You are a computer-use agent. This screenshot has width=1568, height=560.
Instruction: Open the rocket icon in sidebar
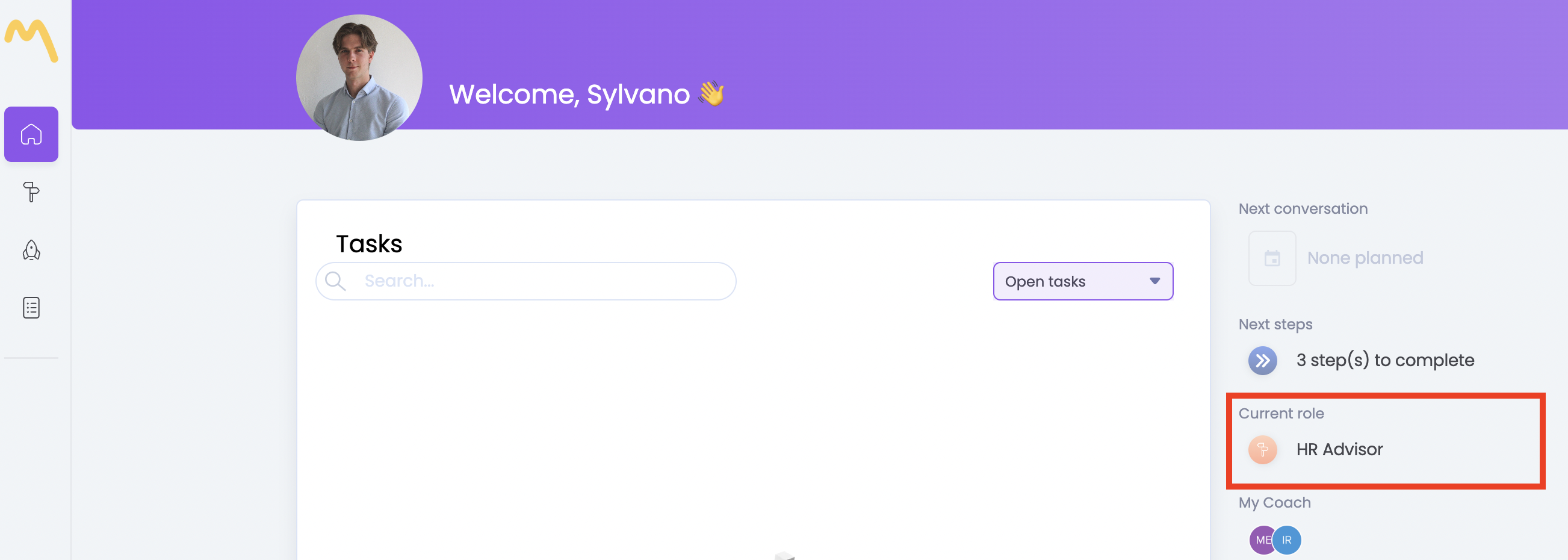pos(31,249)
